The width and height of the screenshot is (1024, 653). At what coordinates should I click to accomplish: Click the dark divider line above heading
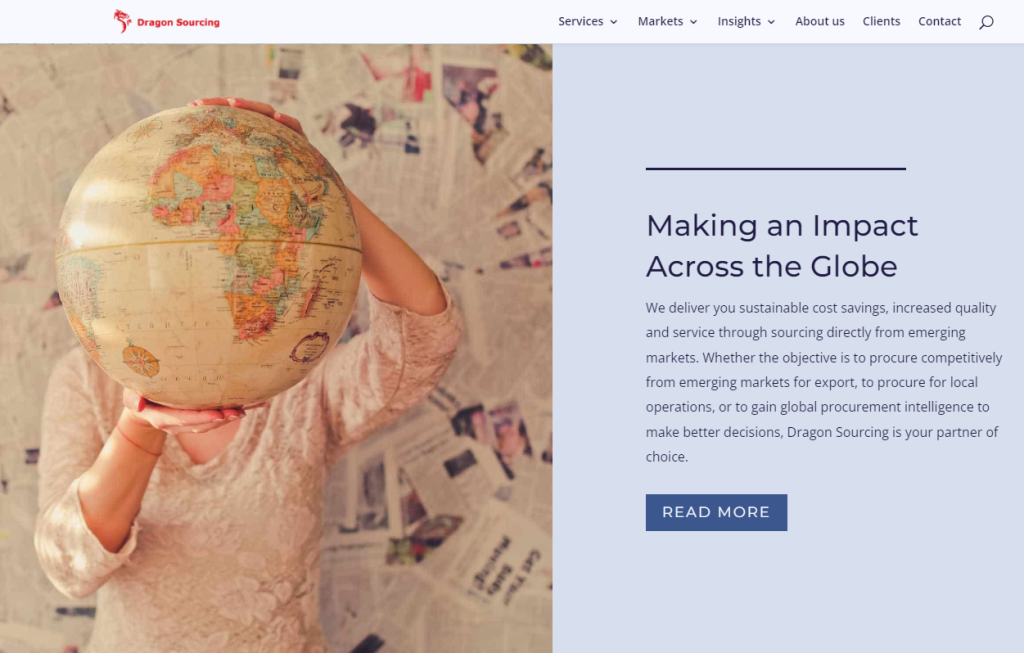[776, 168]
